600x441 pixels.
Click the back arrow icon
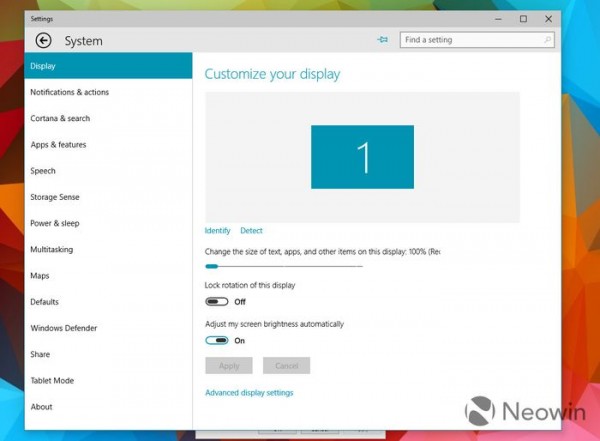tap(43, 41)
